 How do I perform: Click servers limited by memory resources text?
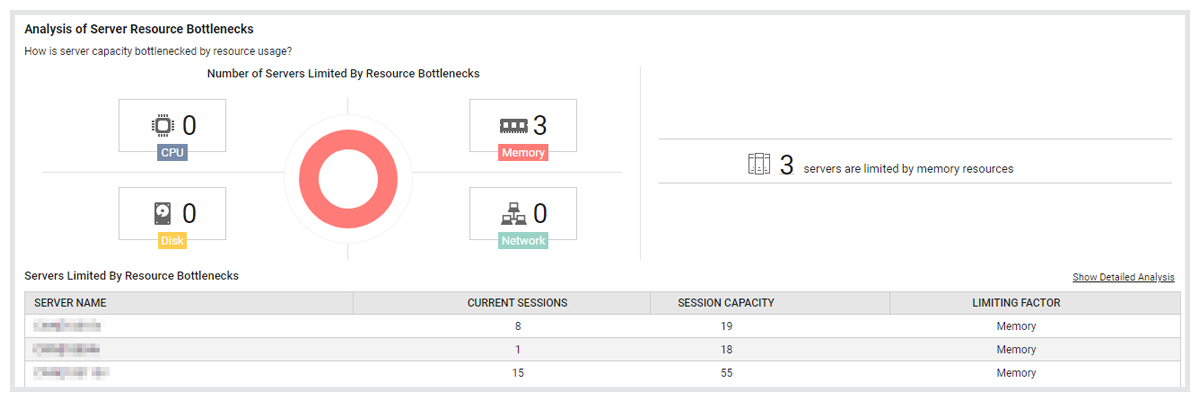(908, 169)
